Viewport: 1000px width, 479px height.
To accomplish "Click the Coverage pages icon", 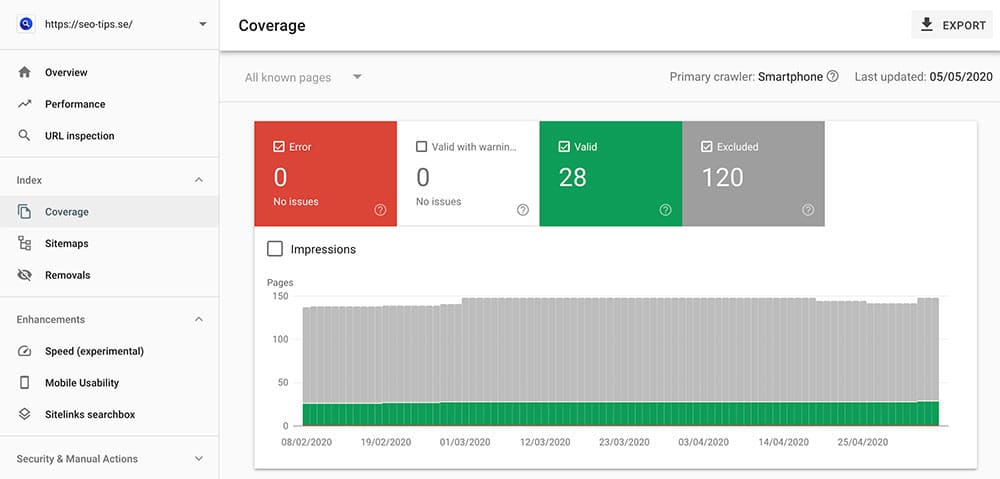I will [24, 212].
